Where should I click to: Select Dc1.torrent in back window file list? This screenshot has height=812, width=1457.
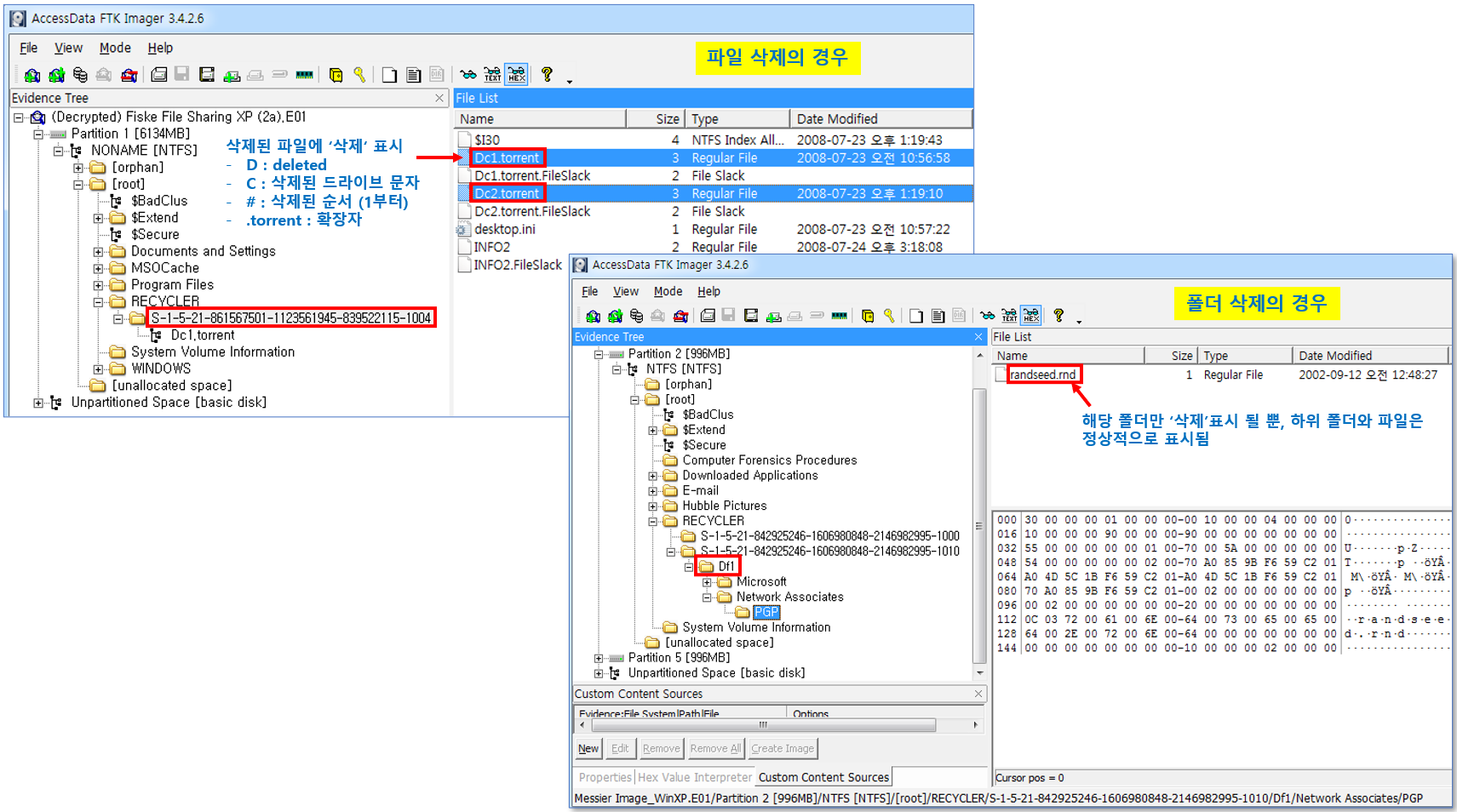(x=507, y=157)
